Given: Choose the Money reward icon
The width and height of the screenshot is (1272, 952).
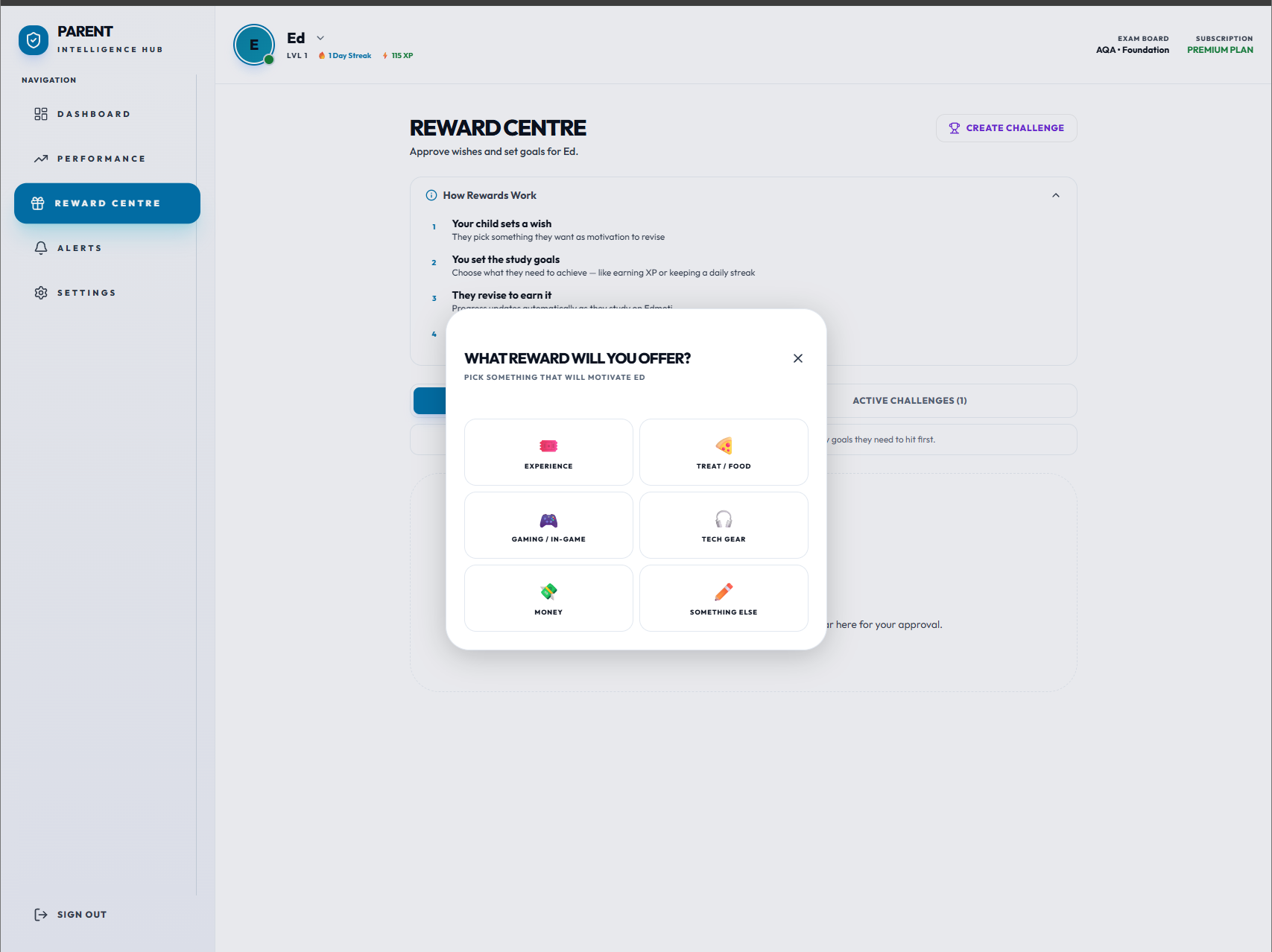Looking at the screenshot, I should coord(548,592).
